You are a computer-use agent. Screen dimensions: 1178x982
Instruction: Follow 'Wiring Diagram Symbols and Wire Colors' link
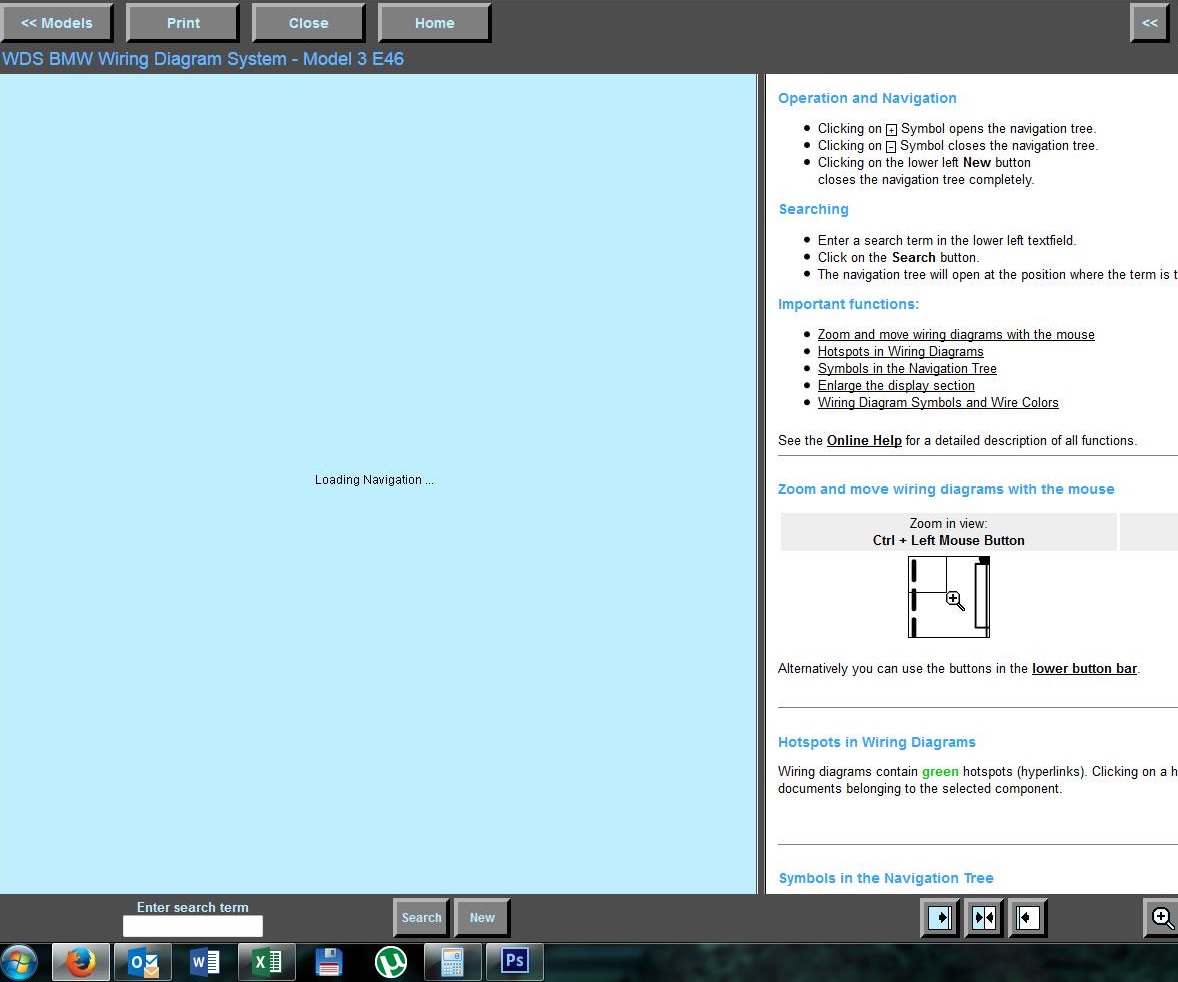938,402
